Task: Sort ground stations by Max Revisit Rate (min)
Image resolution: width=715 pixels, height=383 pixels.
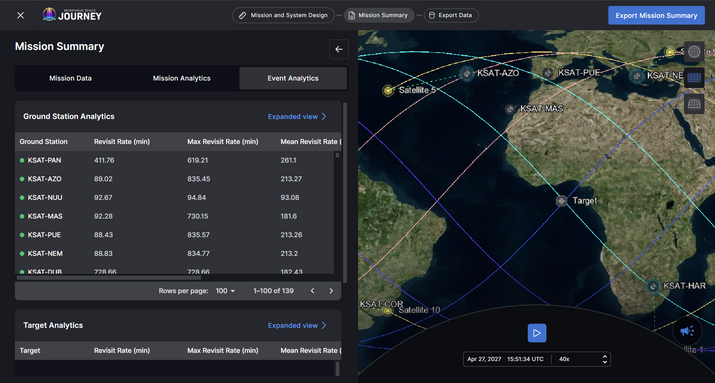Action: [x=223, y=141]
